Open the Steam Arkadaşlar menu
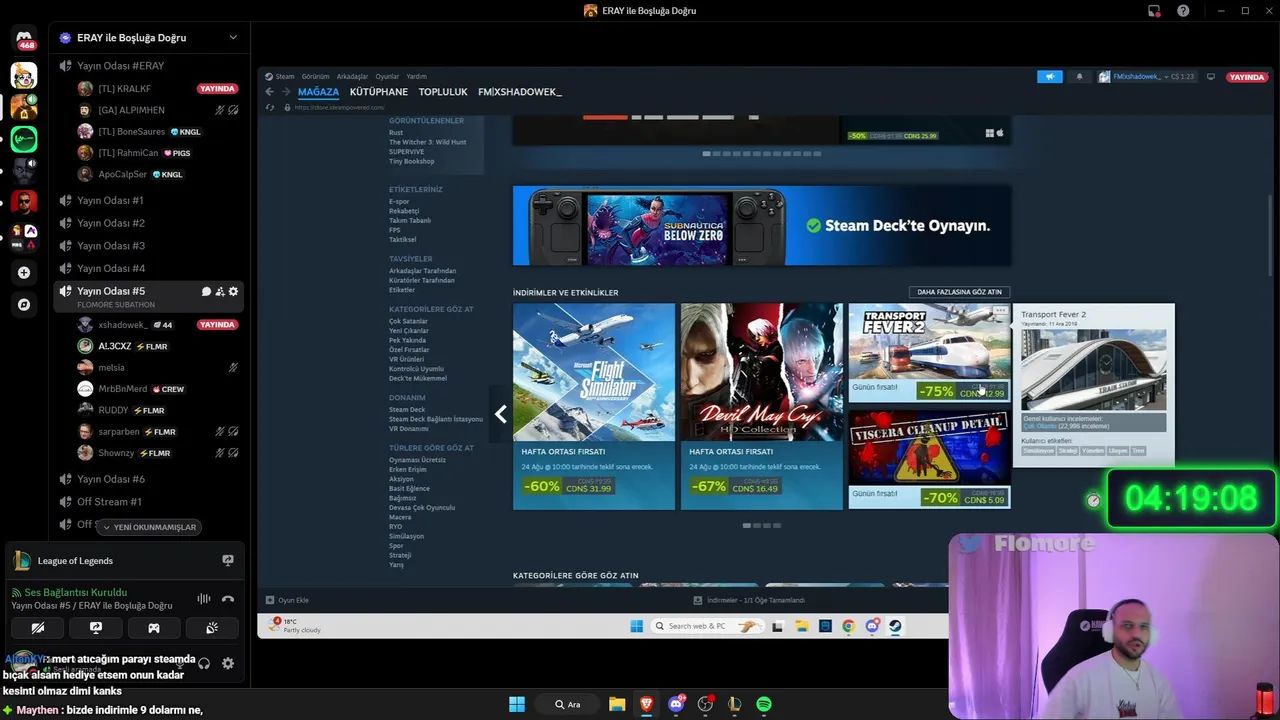 (352, 77)
